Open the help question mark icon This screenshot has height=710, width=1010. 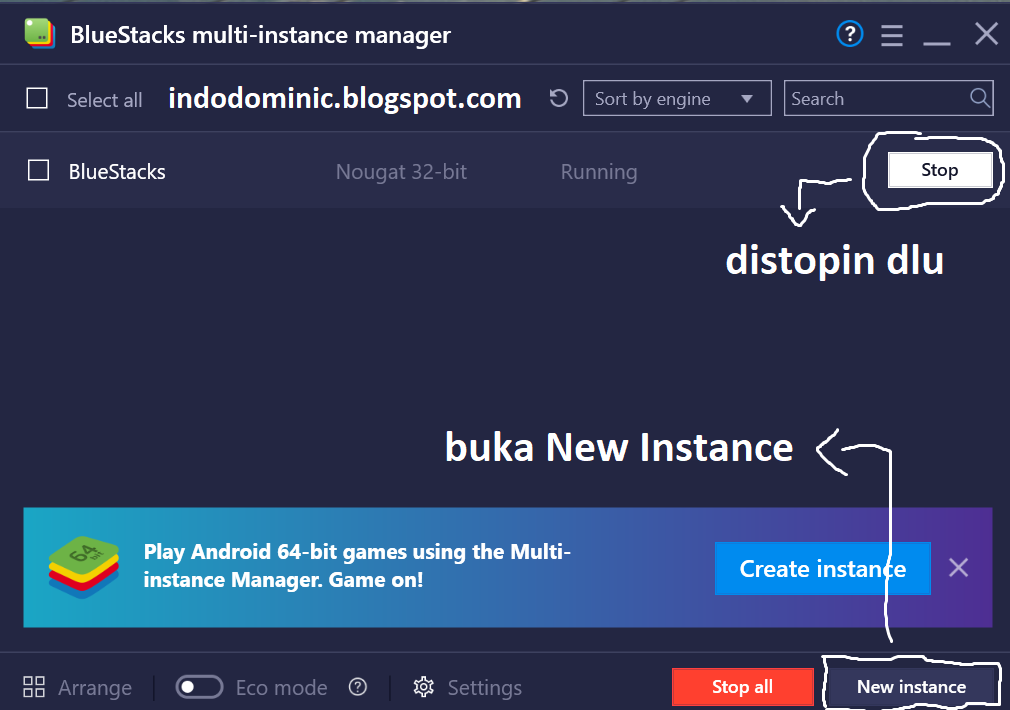850,34
